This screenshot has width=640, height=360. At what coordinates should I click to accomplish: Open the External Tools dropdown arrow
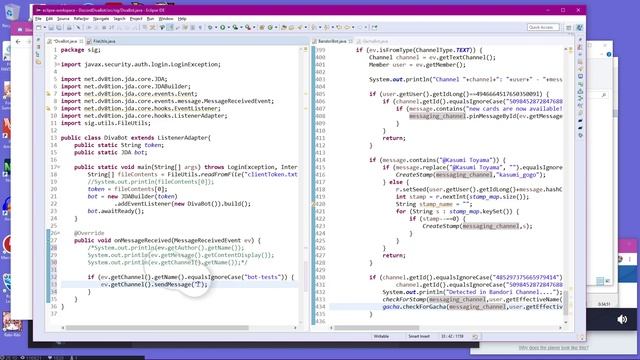[x=254, y=27]
